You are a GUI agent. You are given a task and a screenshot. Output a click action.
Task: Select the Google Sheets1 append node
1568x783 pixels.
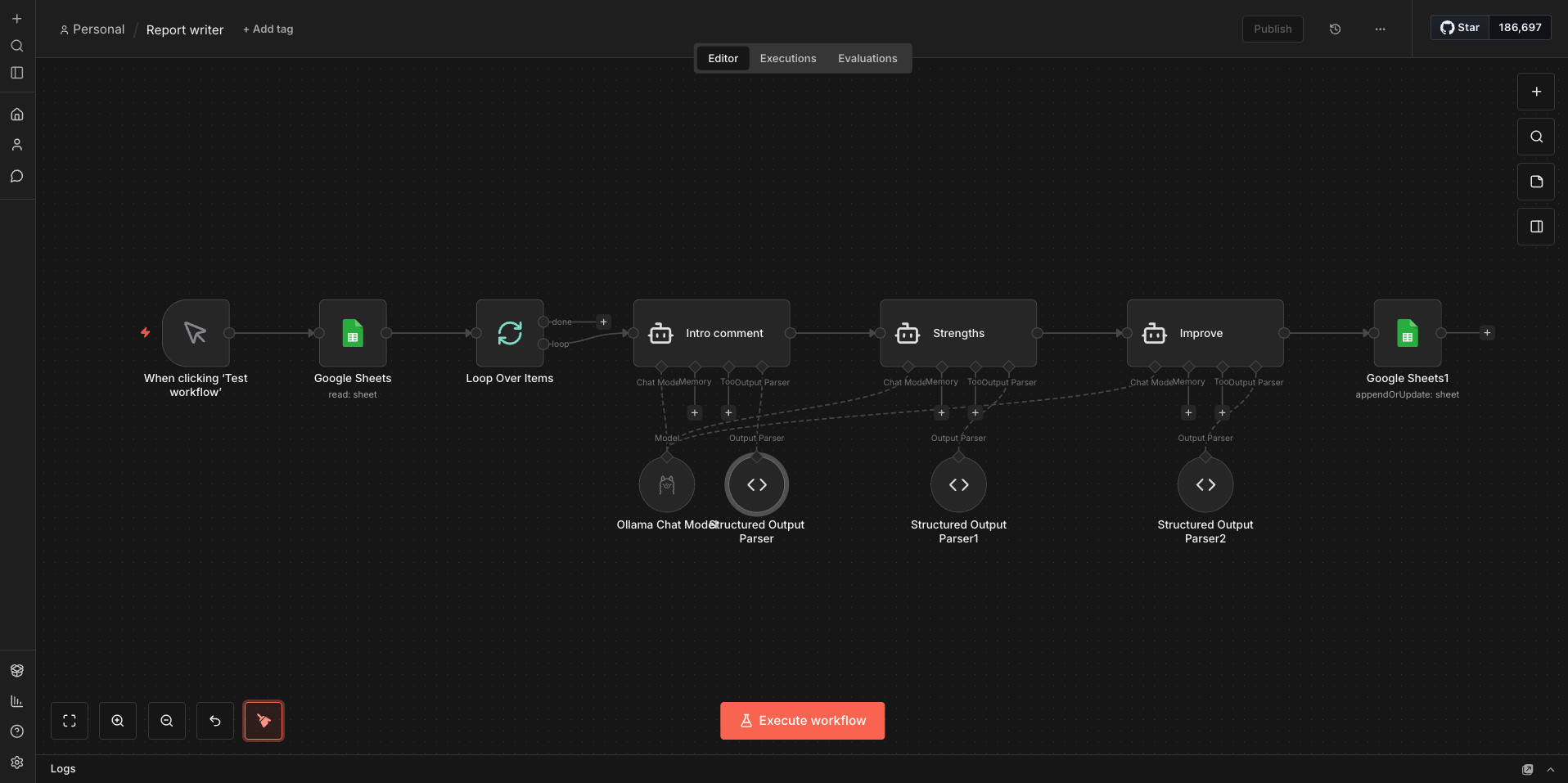(x=1408, y=333)
